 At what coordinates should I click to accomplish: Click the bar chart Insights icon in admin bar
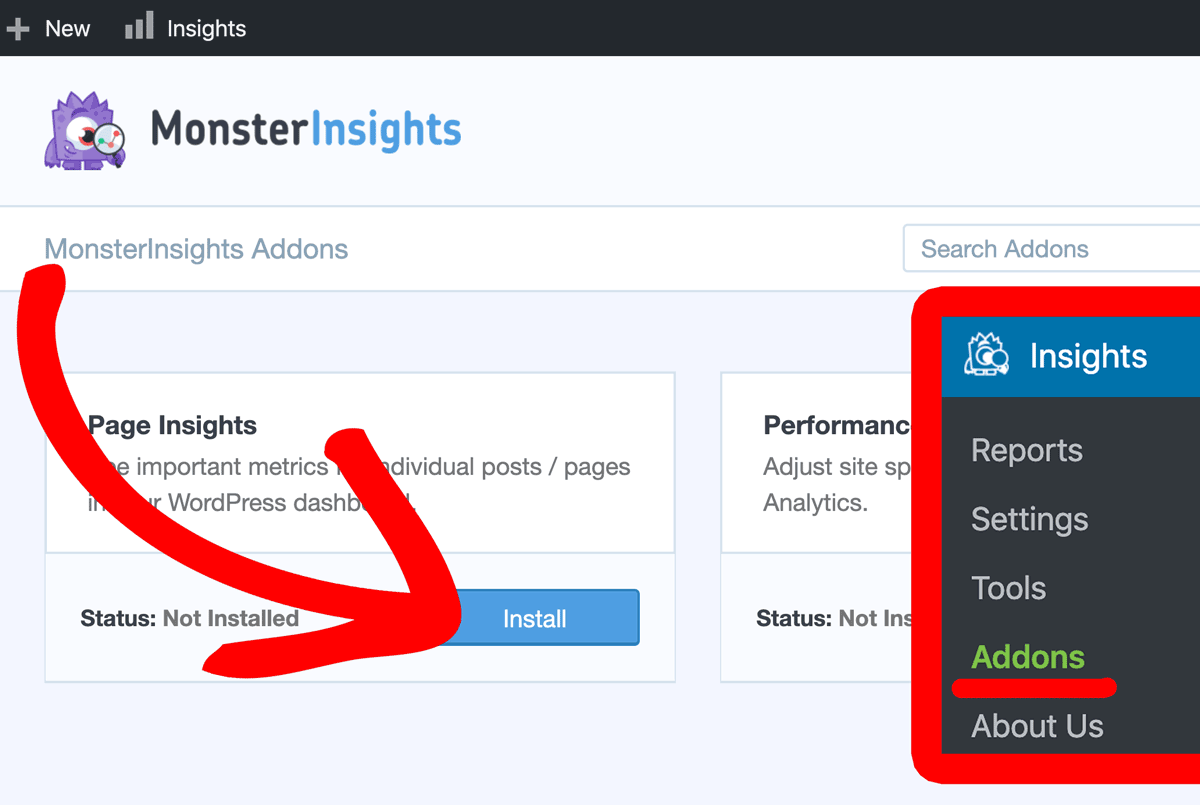click(x=139, y=27)
